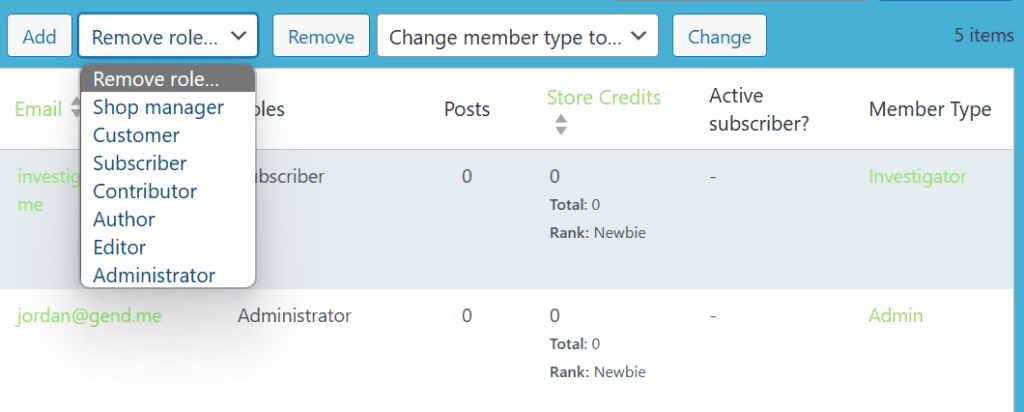1024x412 pixels.
Task: Open the Change member type dropdown
Action: coord(517,36)
